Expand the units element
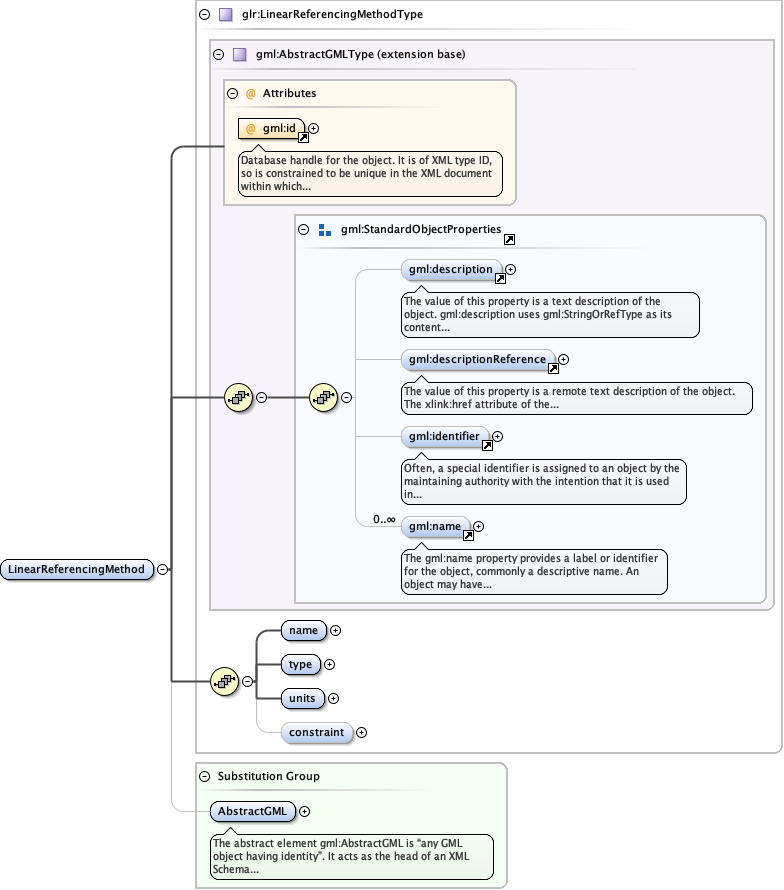 click(334, 699)
